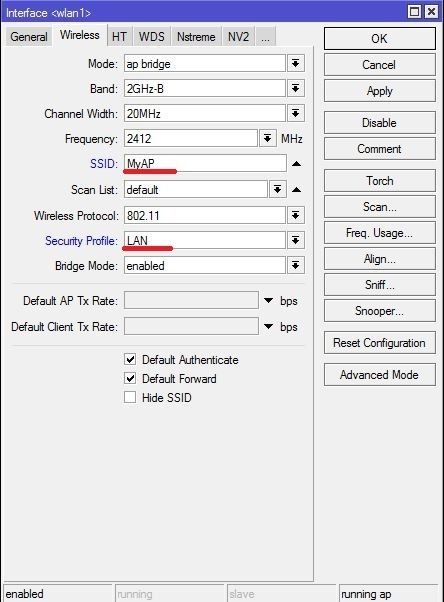Expand Default AP Tx Rate arrow
The image size is (444, 602).
[x=268, y=301]
